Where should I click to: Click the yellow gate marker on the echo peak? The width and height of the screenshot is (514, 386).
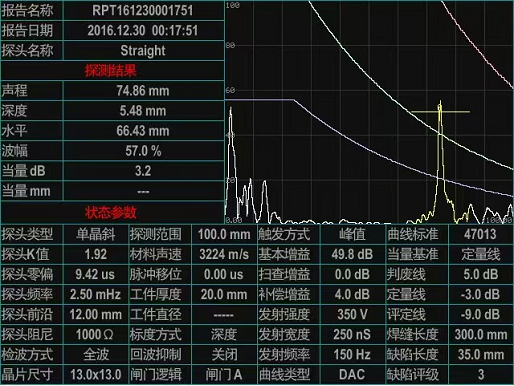(x=440, y=112)
